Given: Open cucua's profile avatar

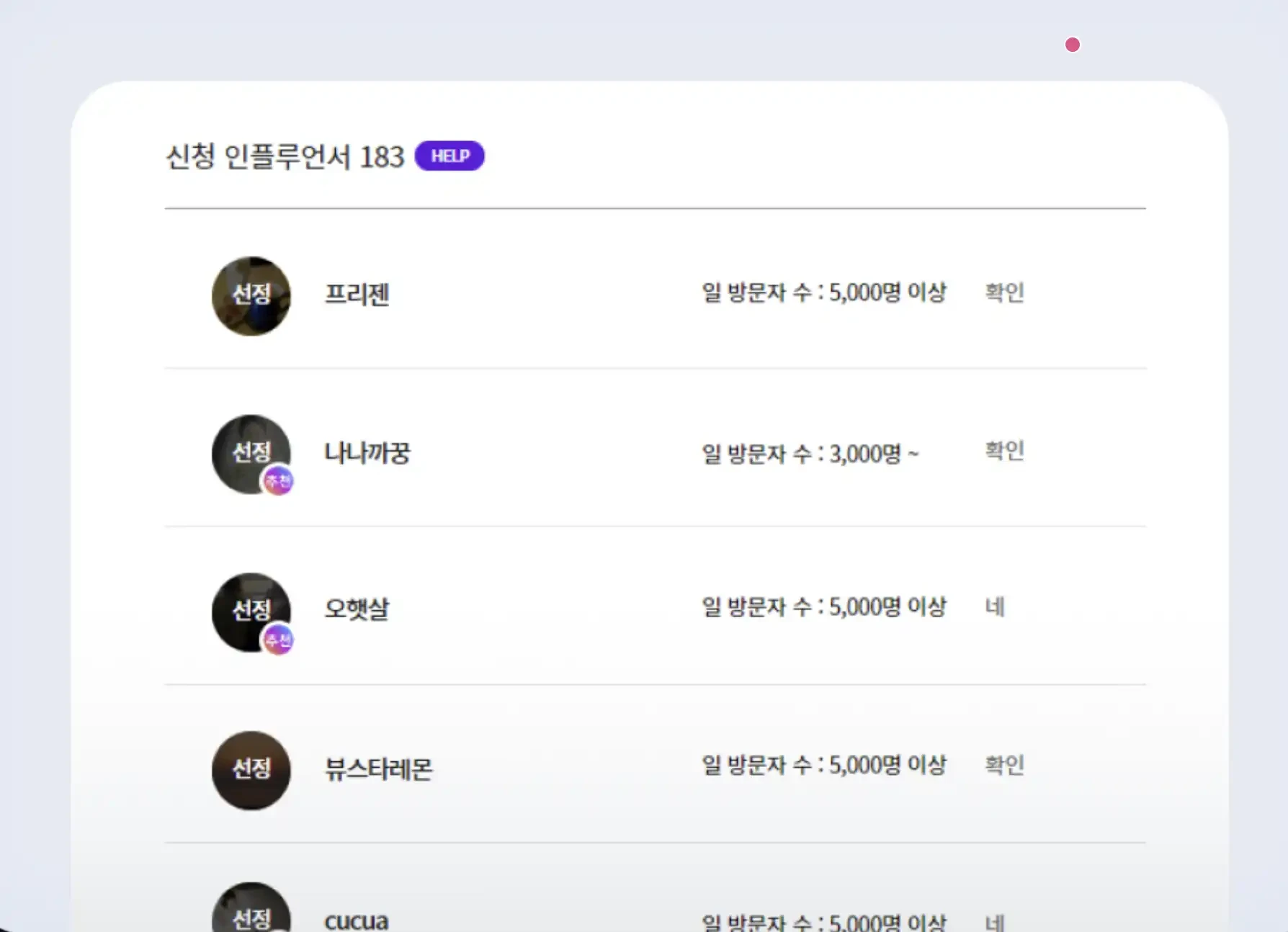Looking at the screenshot, I should 251,912.
